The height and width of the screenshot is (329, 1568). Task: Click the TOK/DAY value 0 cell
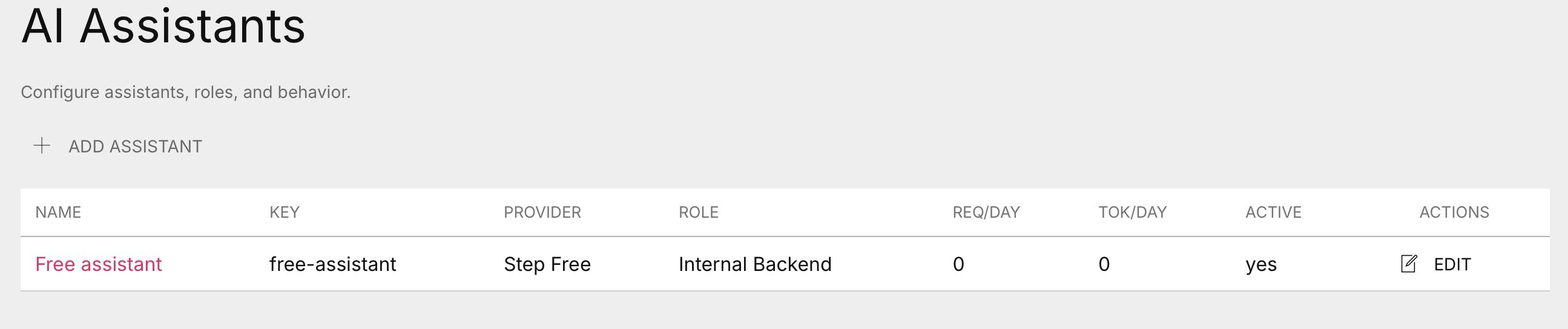pos(1104,264)
